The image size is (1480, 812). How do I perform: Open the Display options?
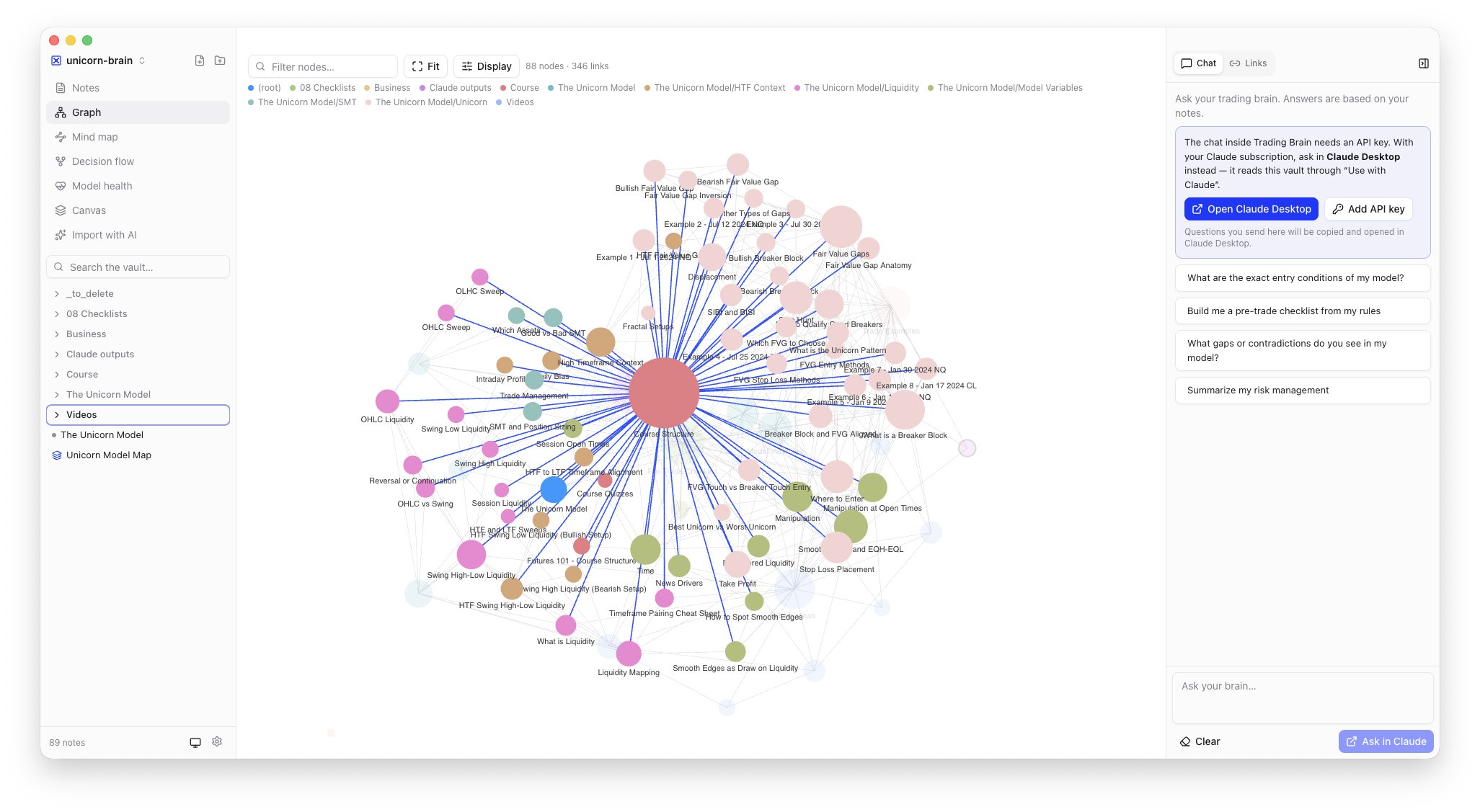pyautogui.click(x=487, y=66)
